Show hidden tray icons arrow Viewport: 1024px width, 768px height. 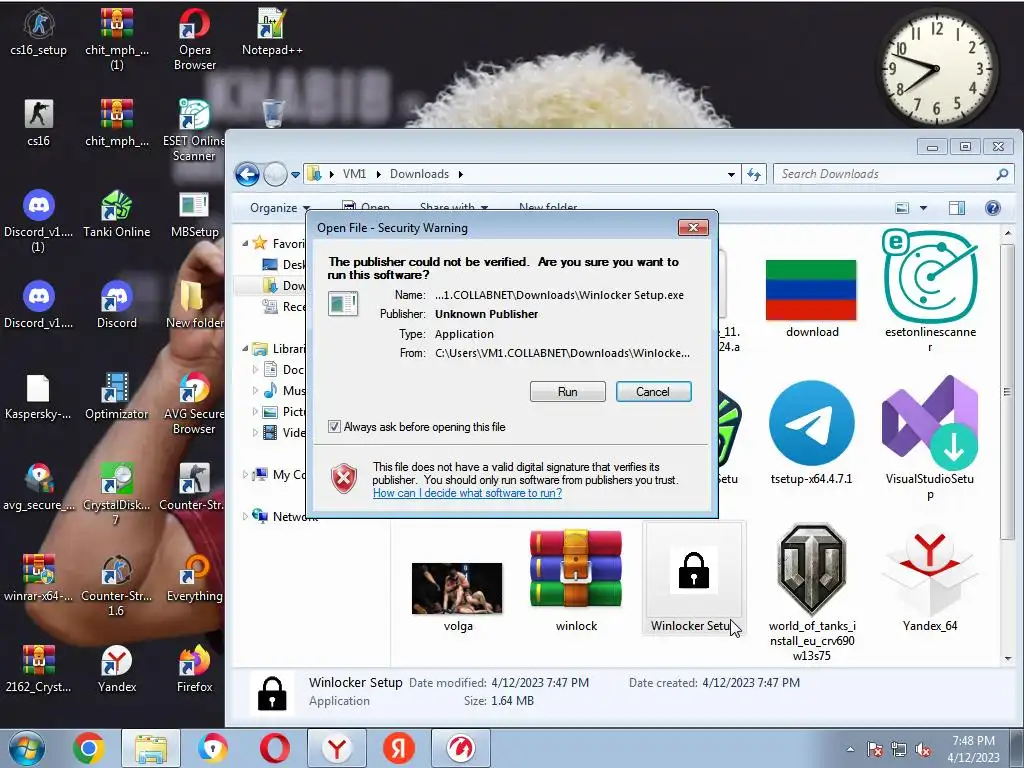(850, 750)
